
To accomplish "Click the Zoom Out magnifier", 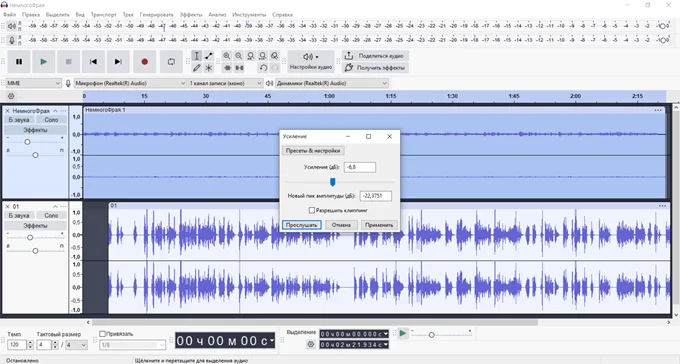I will (x=239, y=56).
